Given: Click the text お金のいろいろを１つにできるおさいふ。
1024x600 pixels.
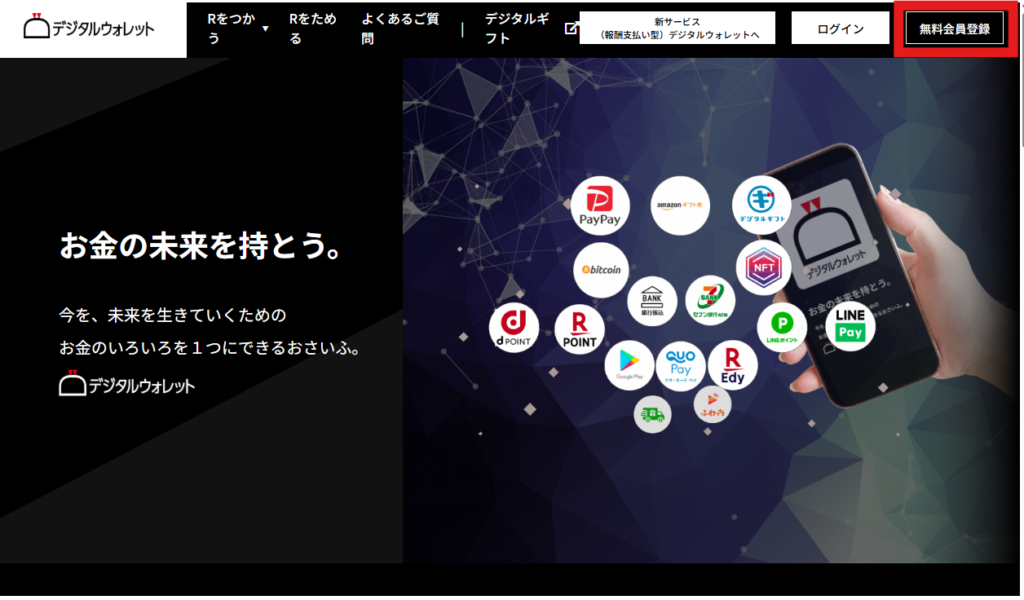Looking at the screenshot, I should click(210, 348).
